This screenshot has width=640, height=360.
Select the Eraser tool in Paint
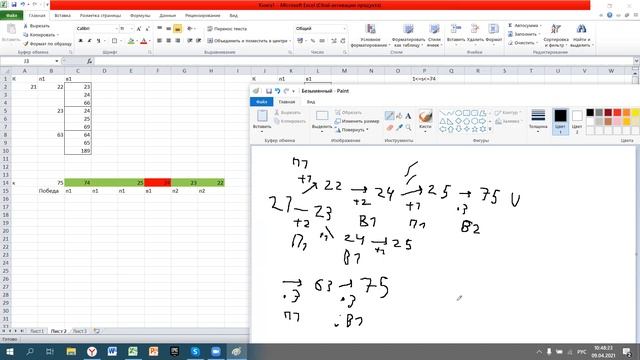389,127
